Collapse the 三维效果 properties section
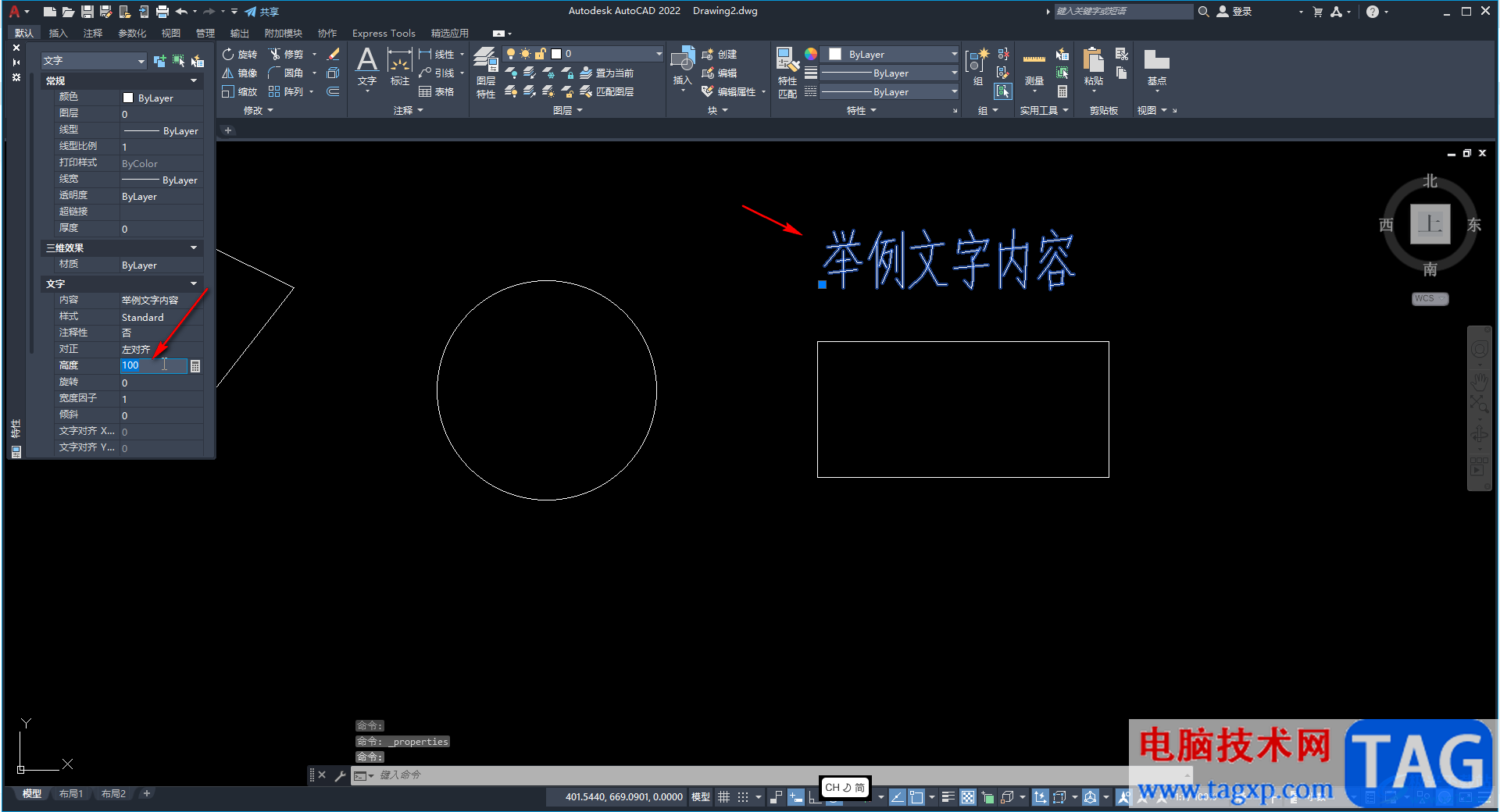The height and width of the screenshot is (812, 1500). click(194, 248)
